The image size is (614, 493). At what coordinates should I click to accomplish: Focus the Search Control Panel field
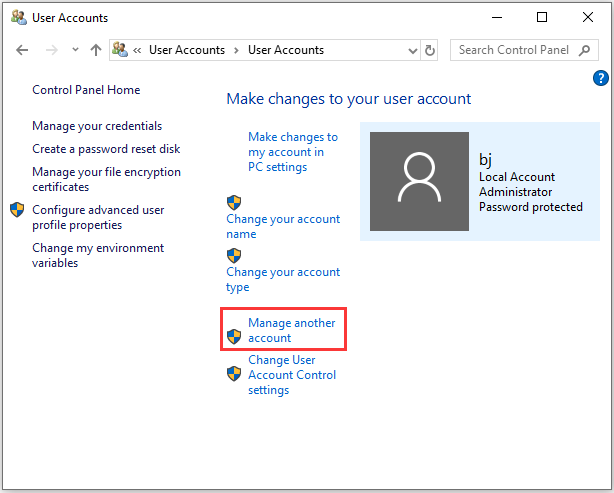tap(514, 50)
